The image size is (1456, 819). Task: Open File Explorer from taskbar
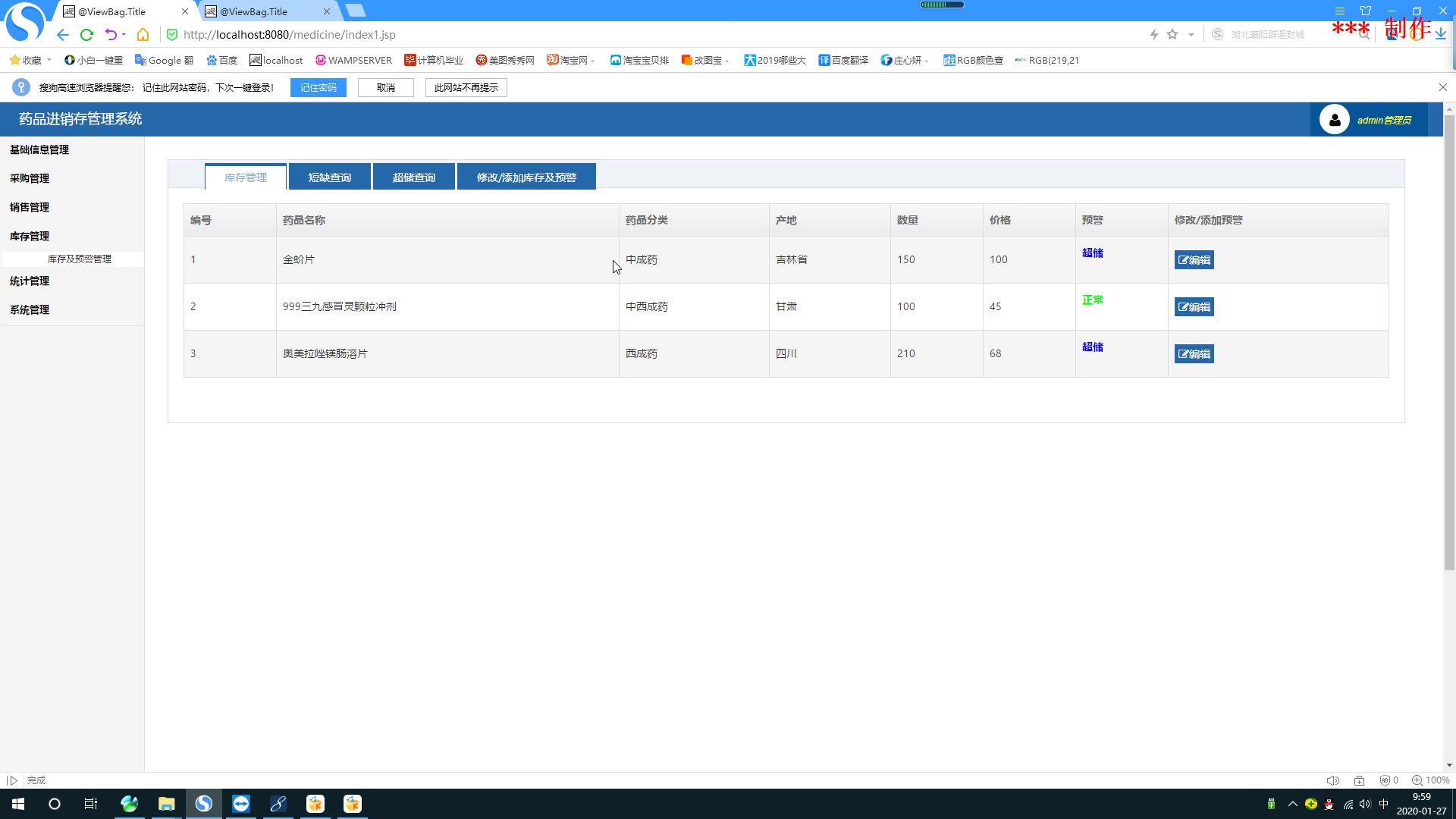(x=166, y=804)
